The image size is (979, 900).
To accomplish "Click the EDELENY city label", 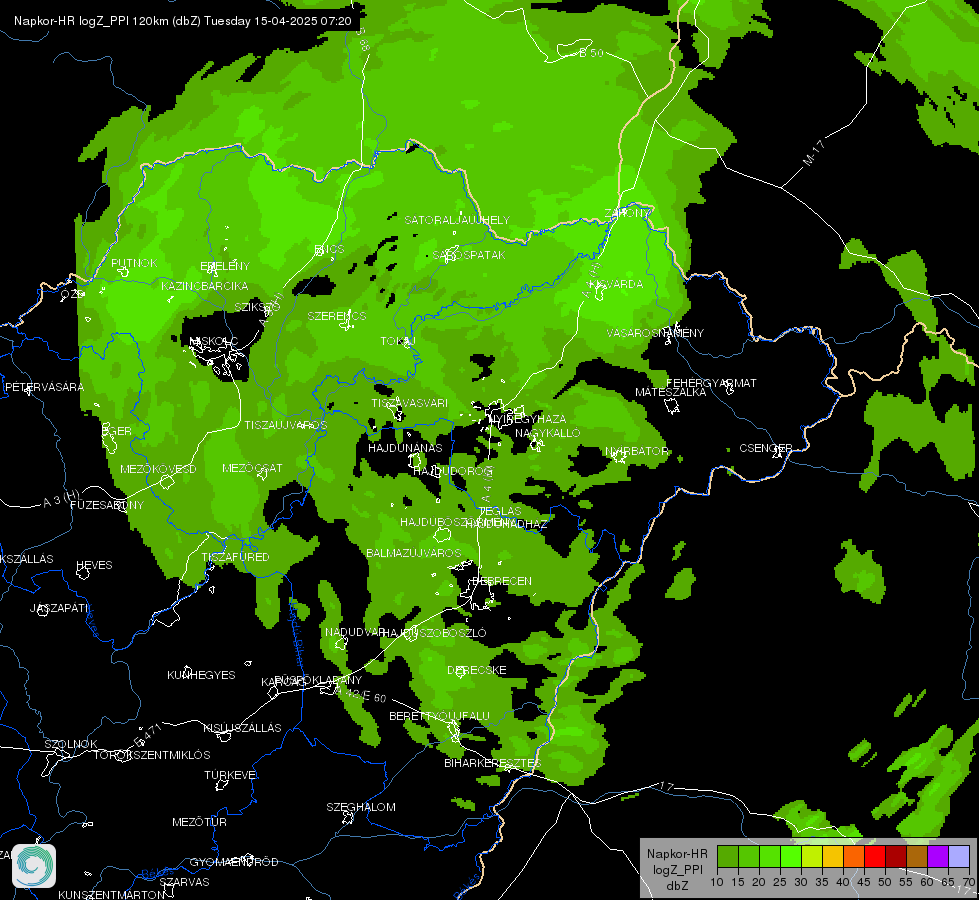I will [x=225, y=266].
